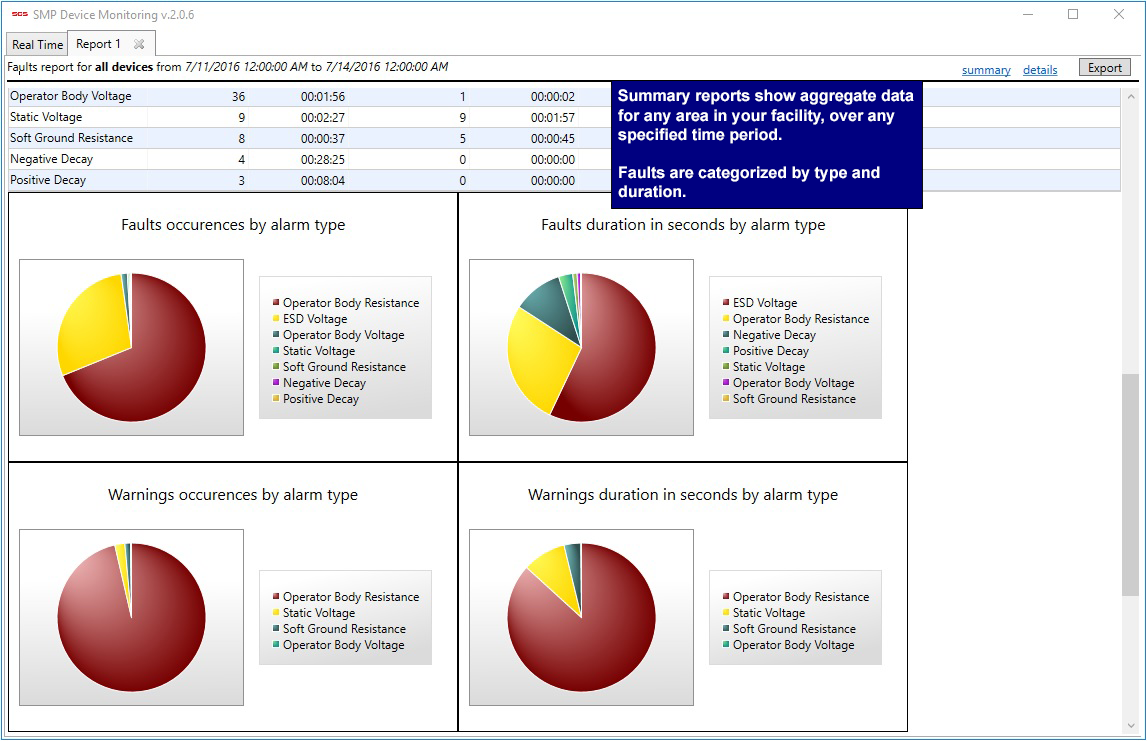Open the summary report link
Screen dimensions: 1147x741
tap(985, 70)
